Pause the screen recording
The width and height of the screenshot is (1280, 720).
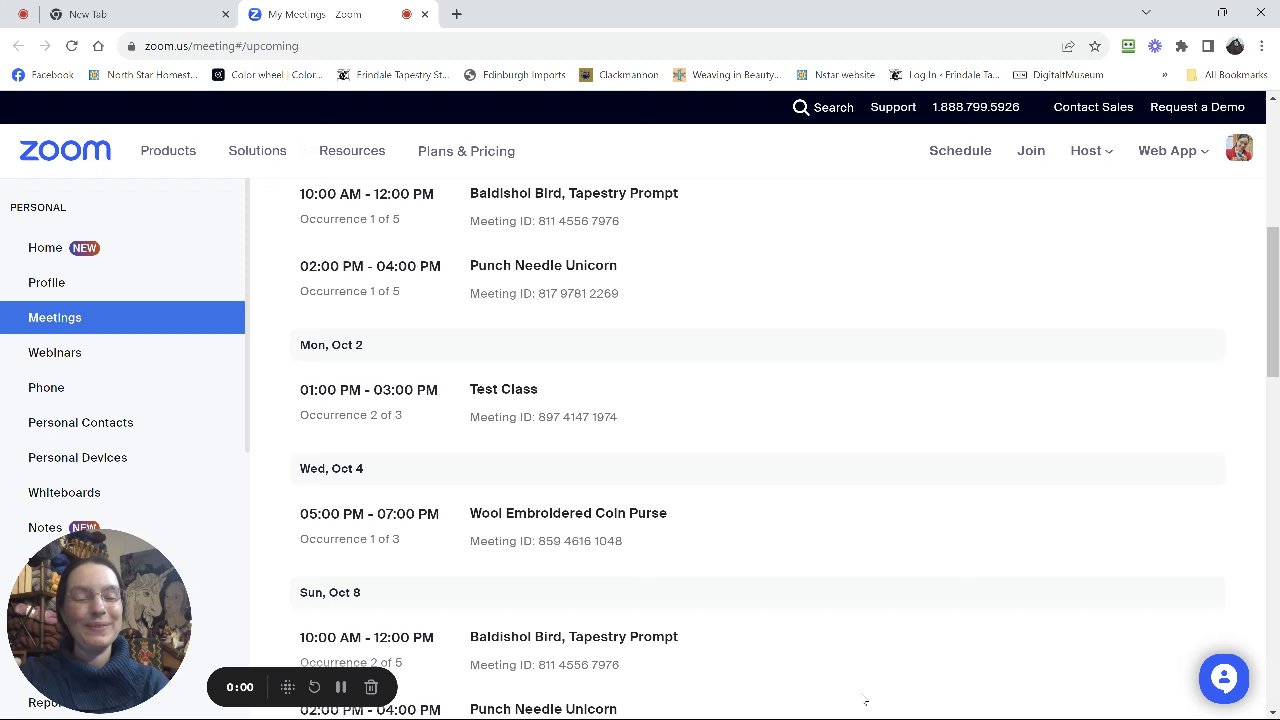tap(341, 687)
